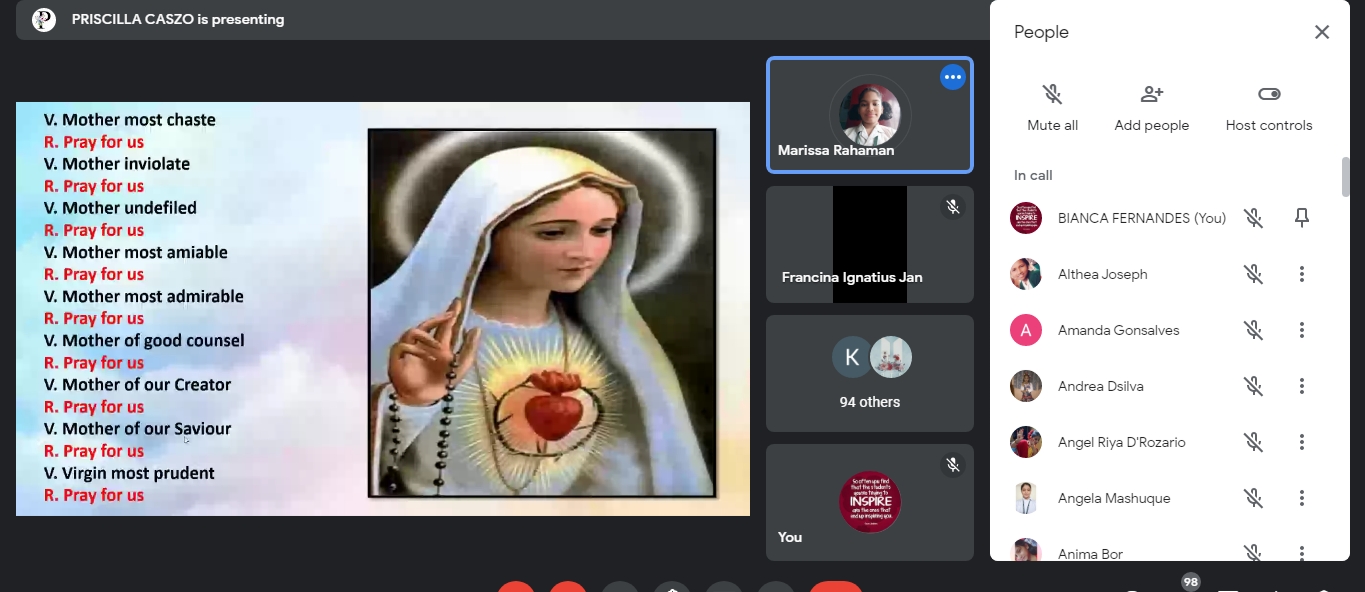
Task: Click the Virgin Mary image on the slide
Action: [x=542, y=313]
